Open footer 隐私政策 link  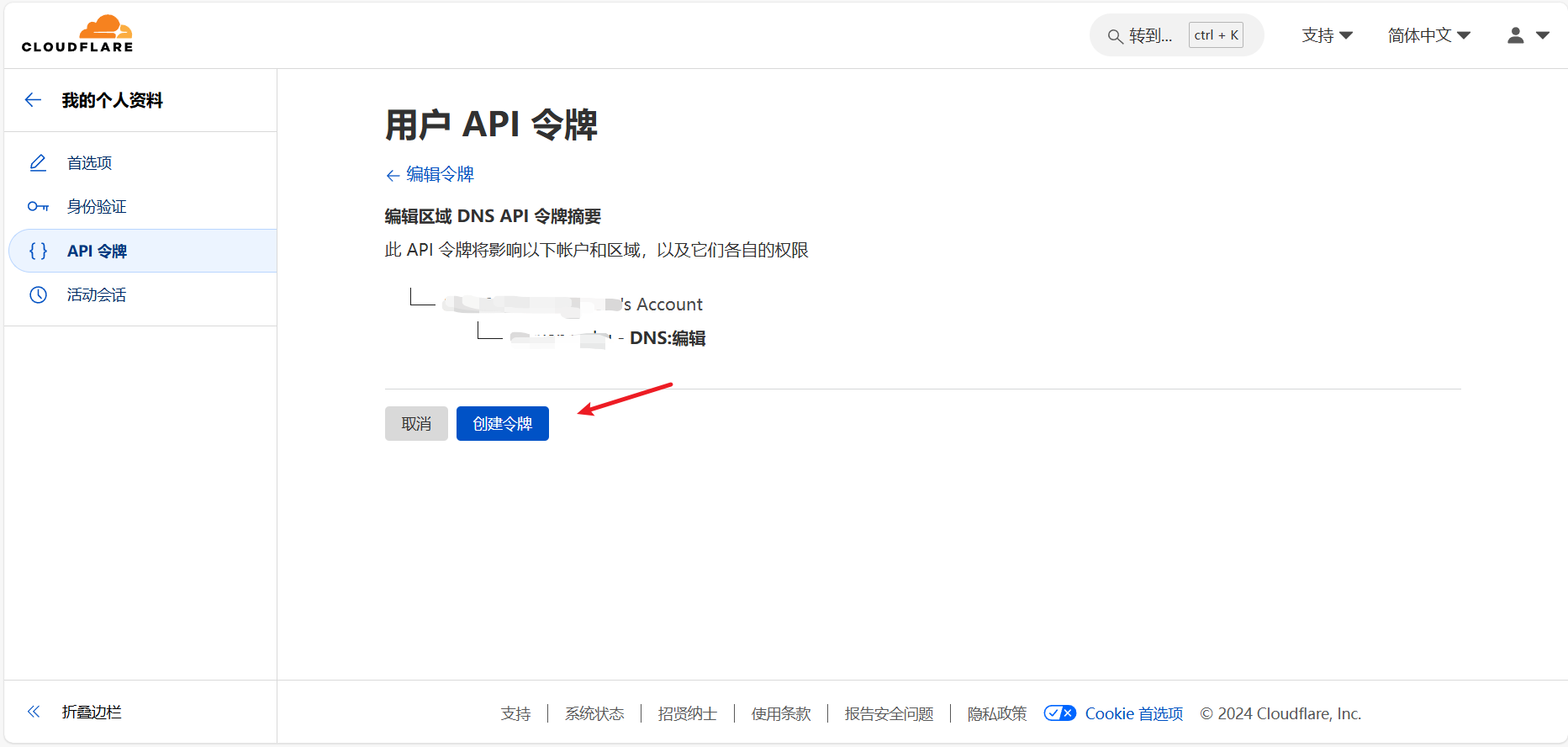click(x=997, y=713)
